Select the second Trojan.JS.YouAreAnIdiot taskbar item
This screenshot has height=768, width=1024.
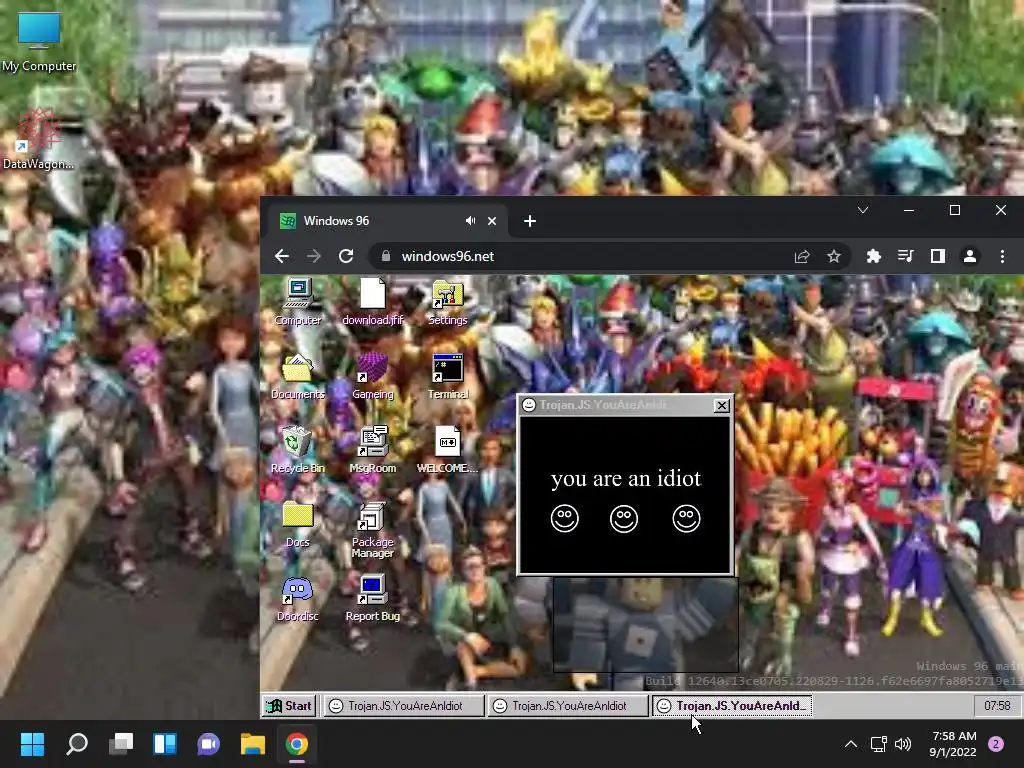pyautogui.click(x=568, y=705)
